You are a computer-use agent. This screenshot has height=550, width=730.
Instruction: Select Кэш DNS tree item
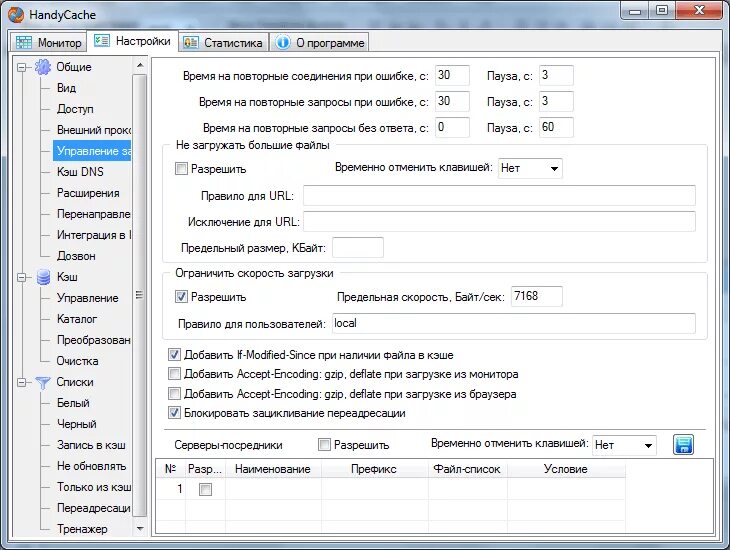80,172
